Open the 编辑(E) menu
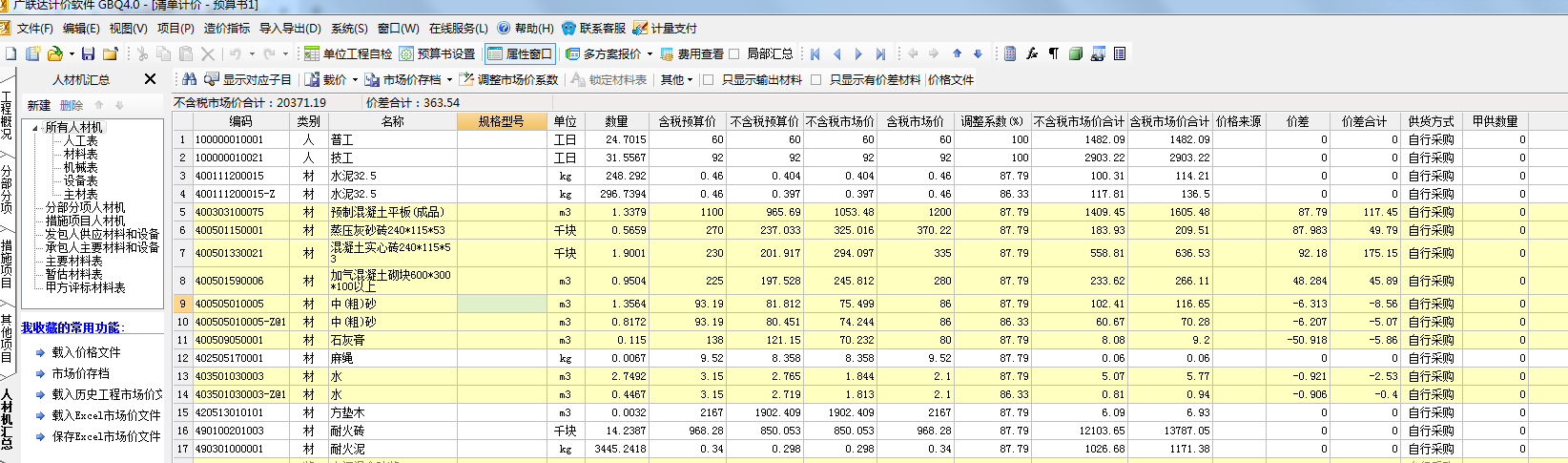Viewport: 1568px width, 463px height. tap(81, 28)
